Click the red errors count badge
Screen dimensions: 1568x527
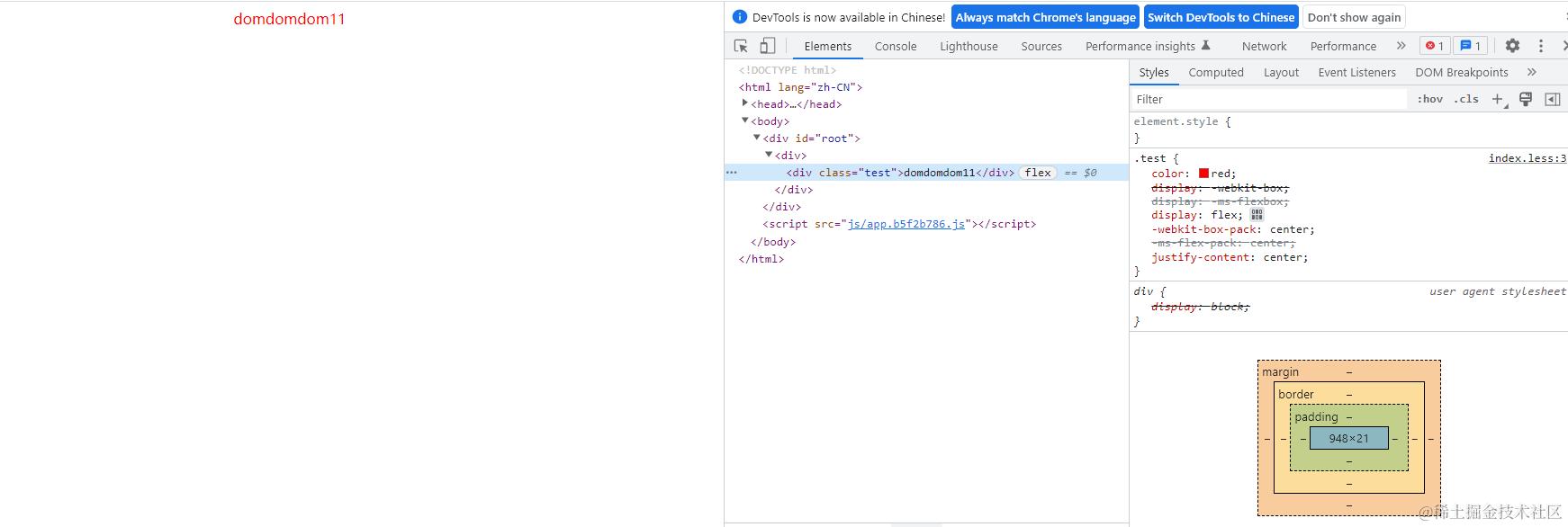pyautogui.click(x=1435, y=46)
